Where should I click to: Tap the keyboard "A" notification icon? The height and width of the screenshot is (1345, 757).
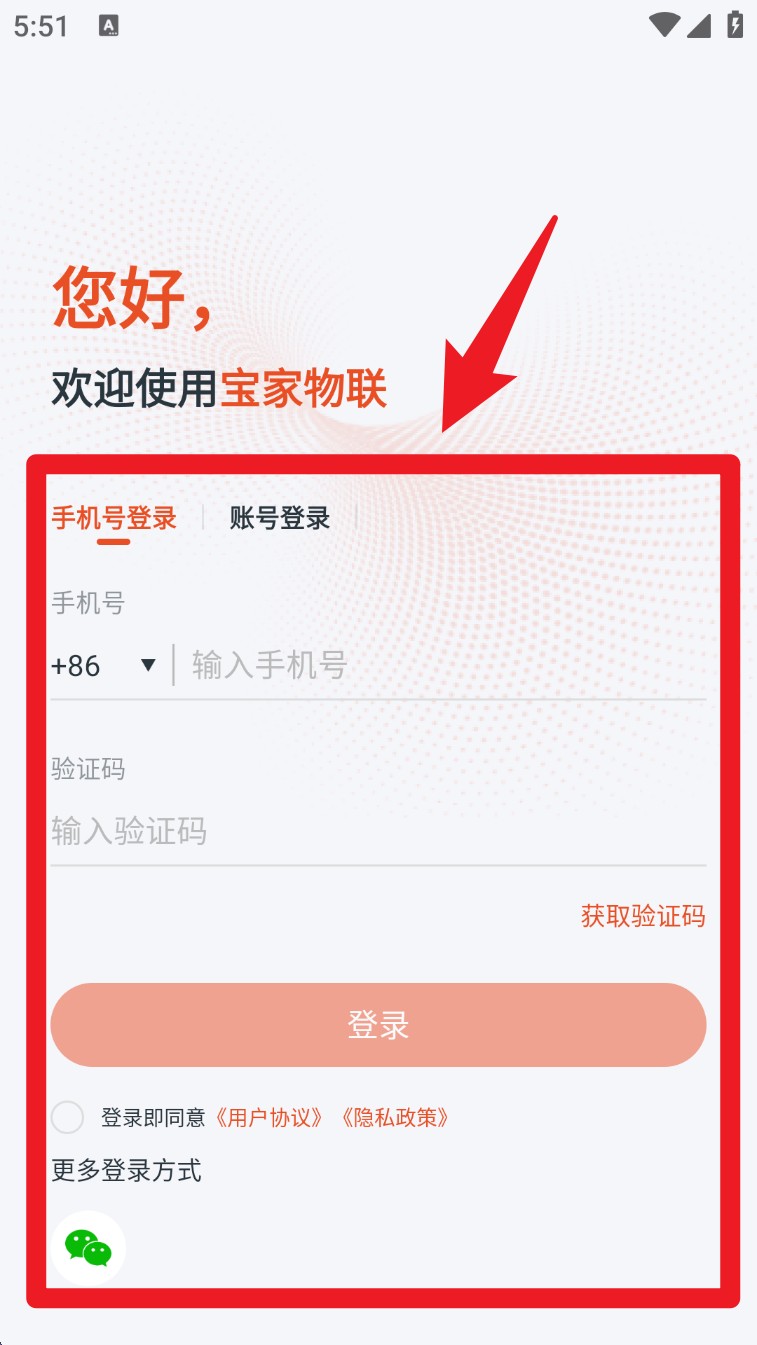pyautogui.click(x=109, y=27)
